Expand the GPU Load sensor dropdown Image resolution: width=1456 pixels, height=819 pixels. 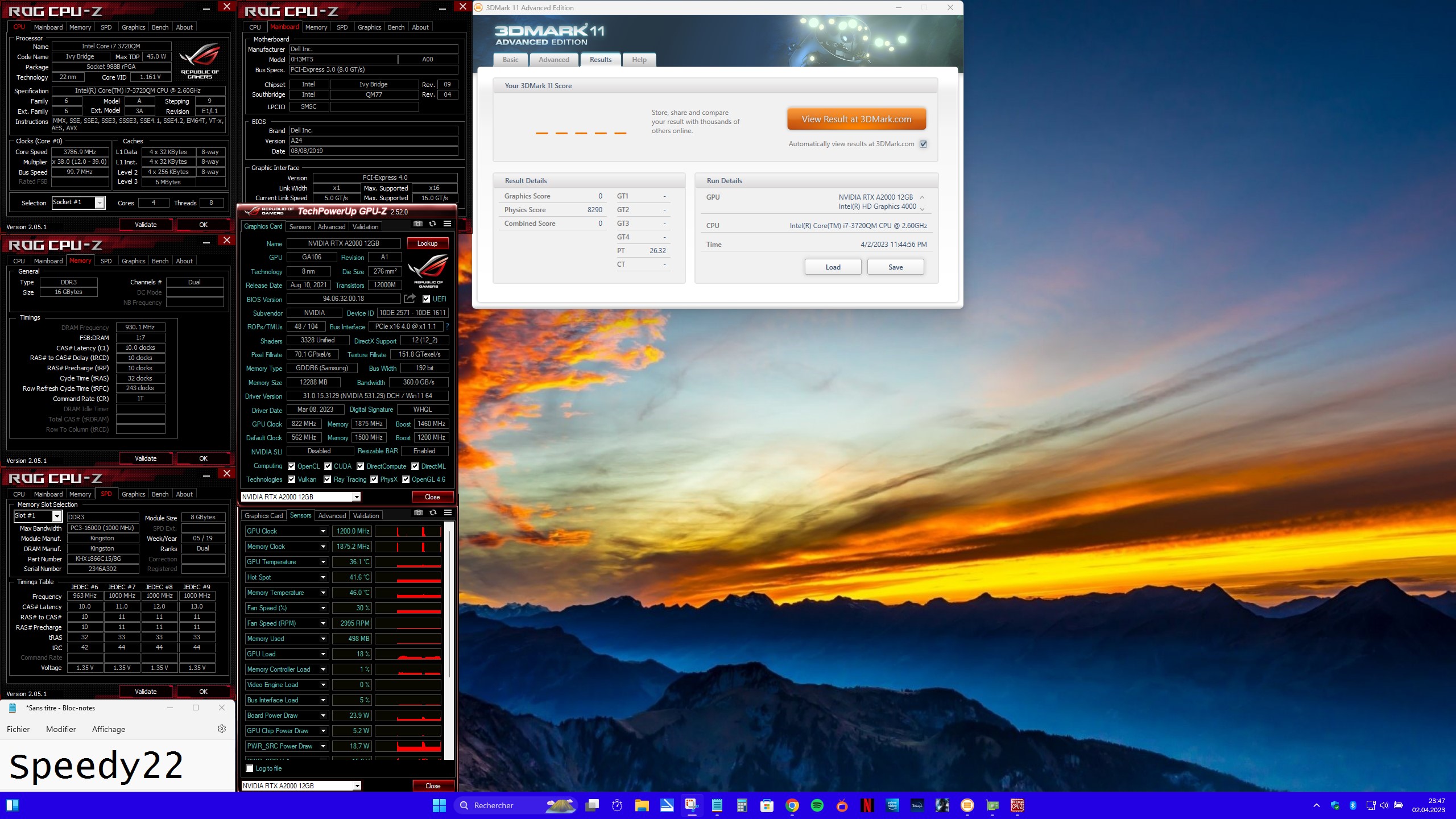coord(323,654)
